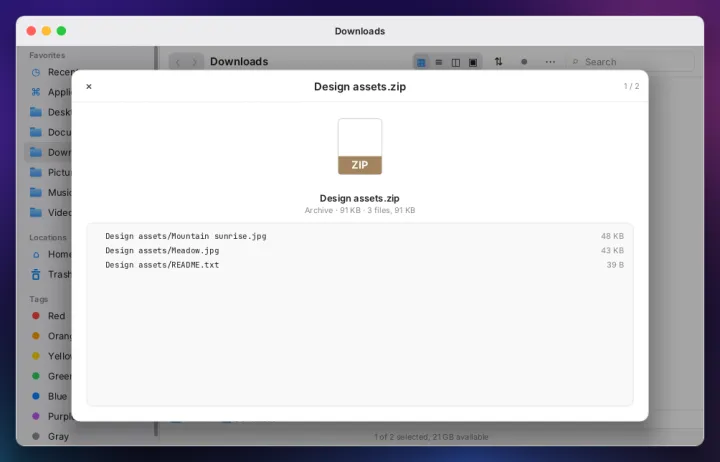Image resolution: width=720 pixels, height=462 pixels.
Task: Filter by the Purple tag
Action: pyautogui.click(x=50, y=416)
